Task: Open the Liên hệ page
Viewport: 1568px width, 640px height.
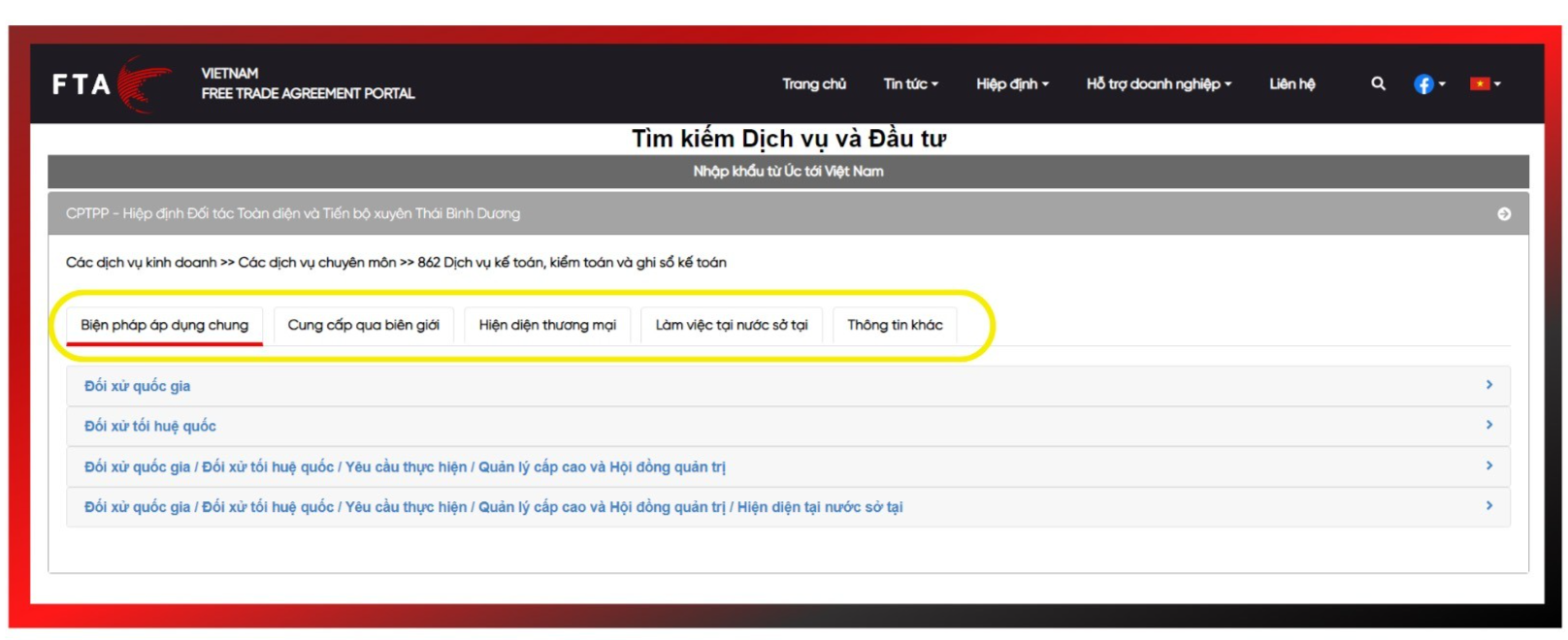Action: tap(1292, 84)
